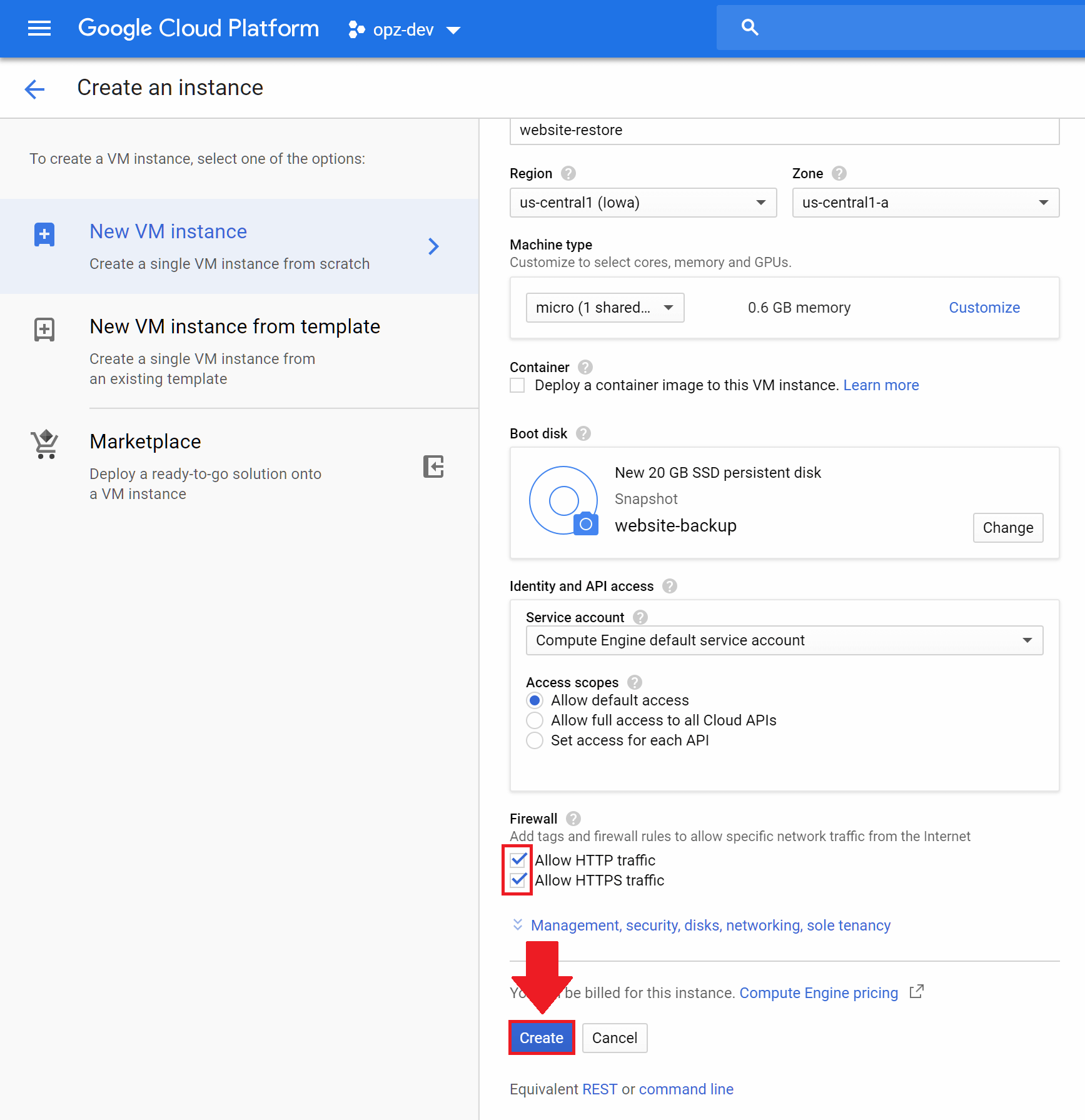Open Identity and API access help icon

coord(670,586)
